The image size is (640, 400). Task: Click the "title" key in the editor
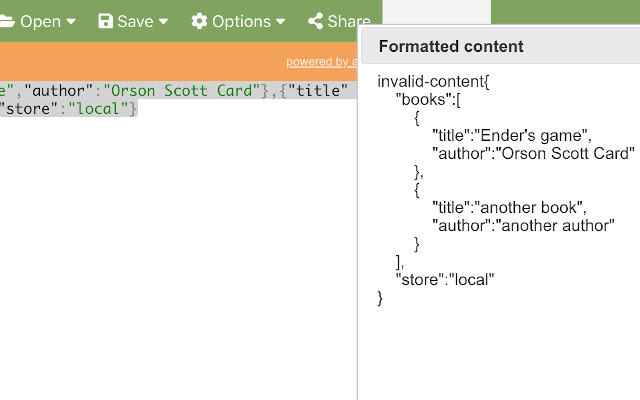point(318,91)
